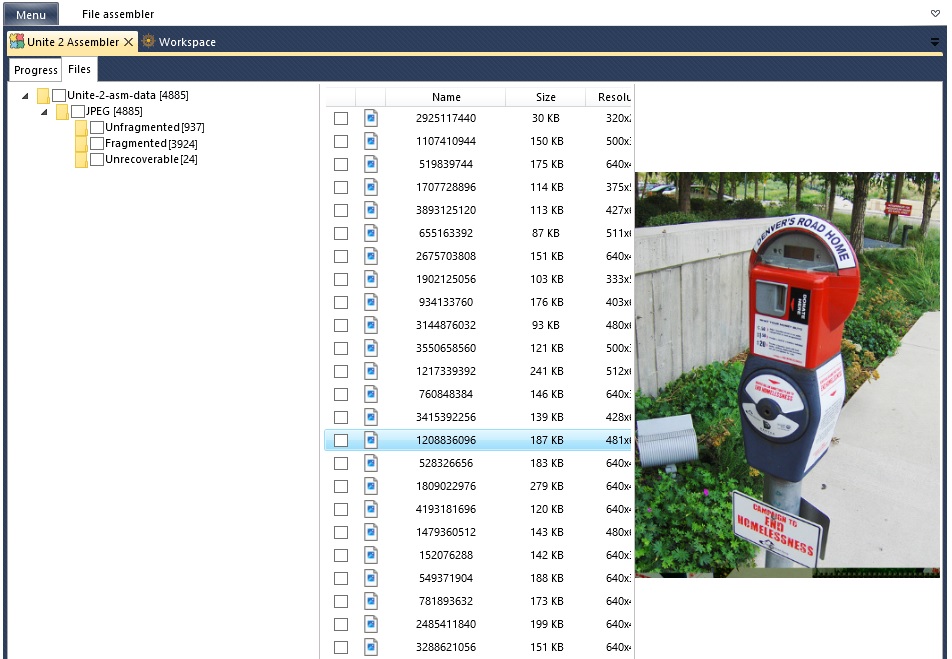Sort files by the Size column
This screenshot has width=952, height=659.
click(x=546, y=97)
